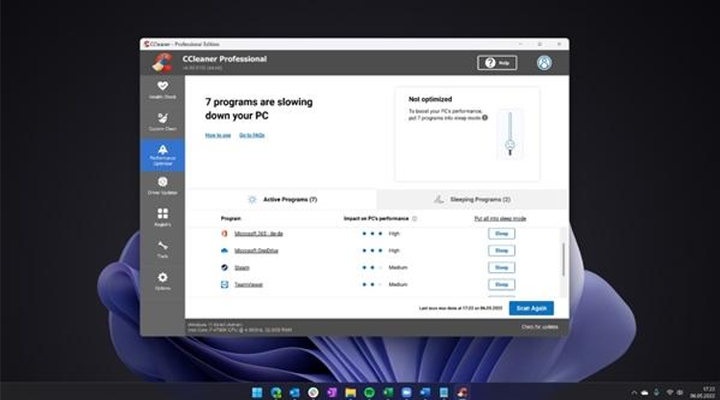This screenshot has height=400, width=720.
Task: Click the CCleaner icon in the taskbar
Action: [462, 392]
